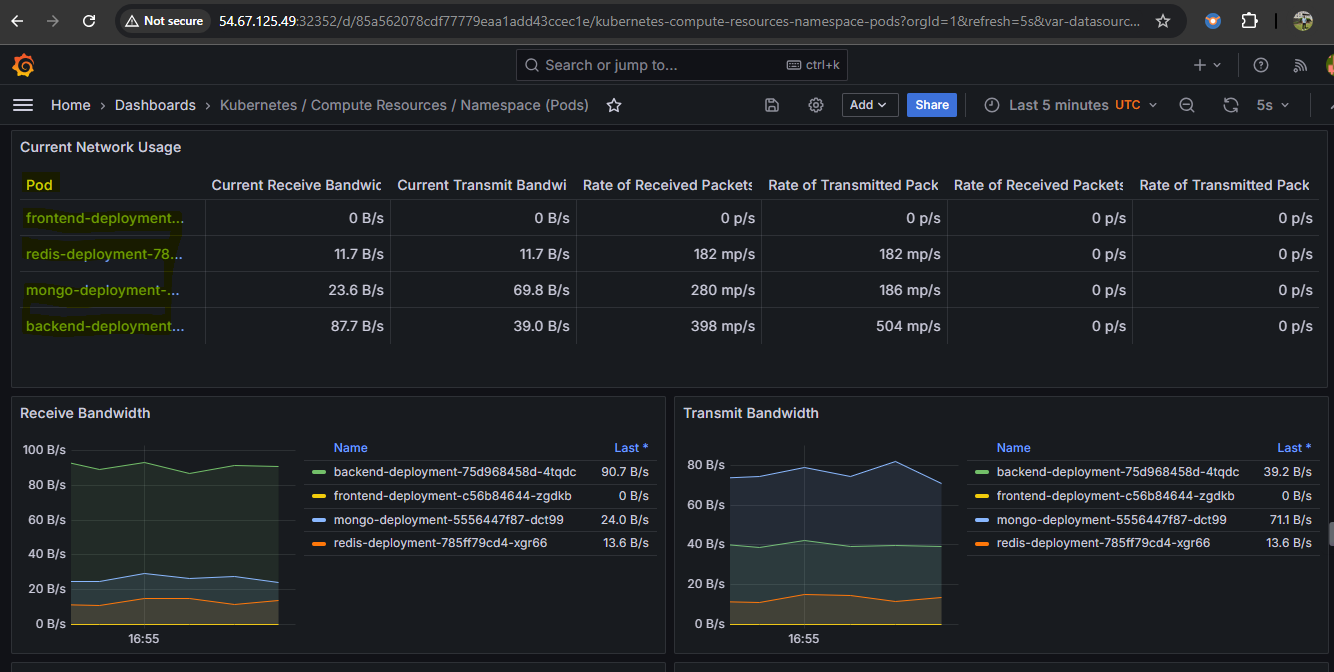Go to the Dashboards breadcrumb

pyautogui.click(x=155, y=105)
